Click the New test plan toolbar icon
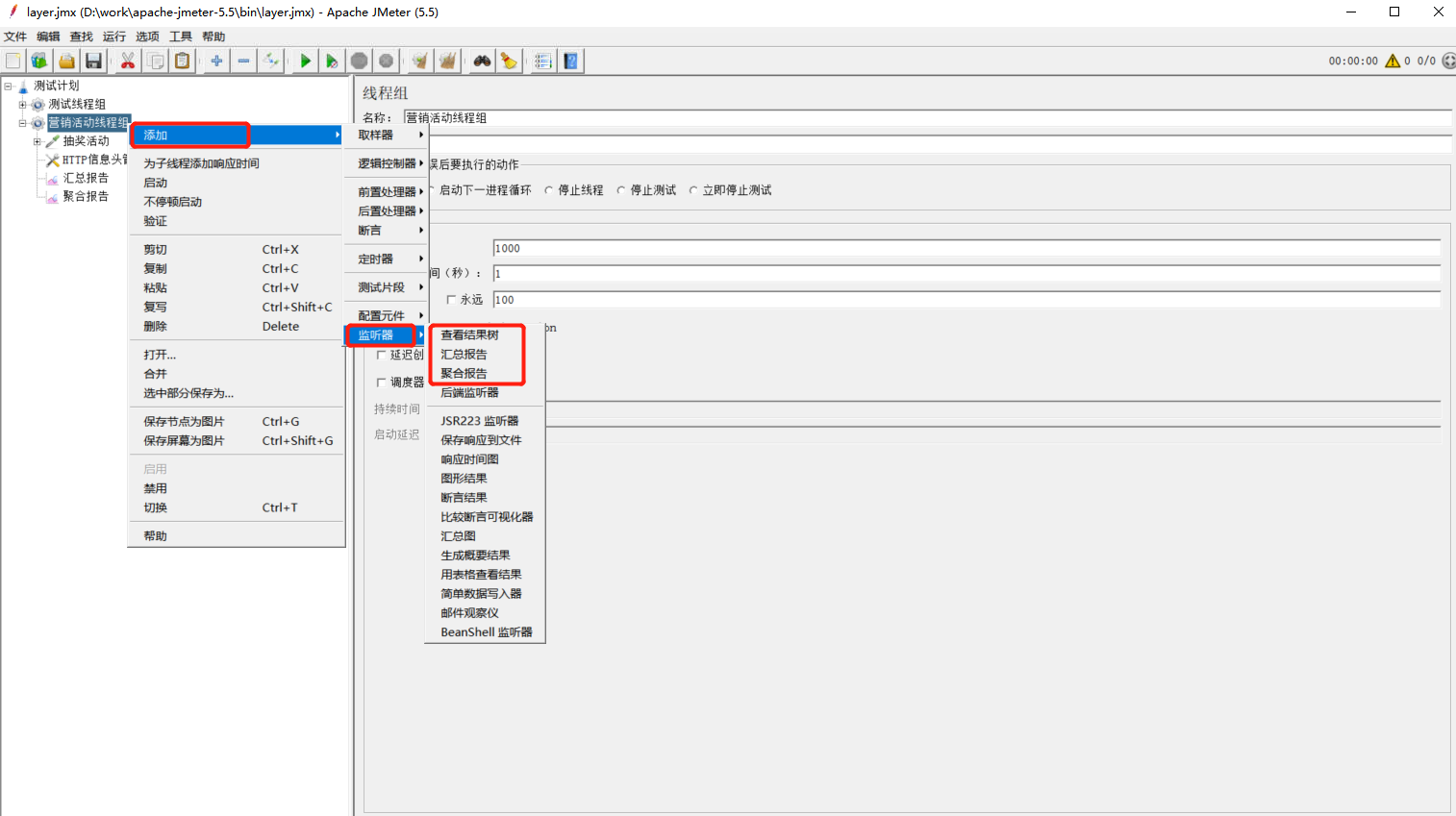This screenshot has height=816, width=1456. tap(13, 61)
